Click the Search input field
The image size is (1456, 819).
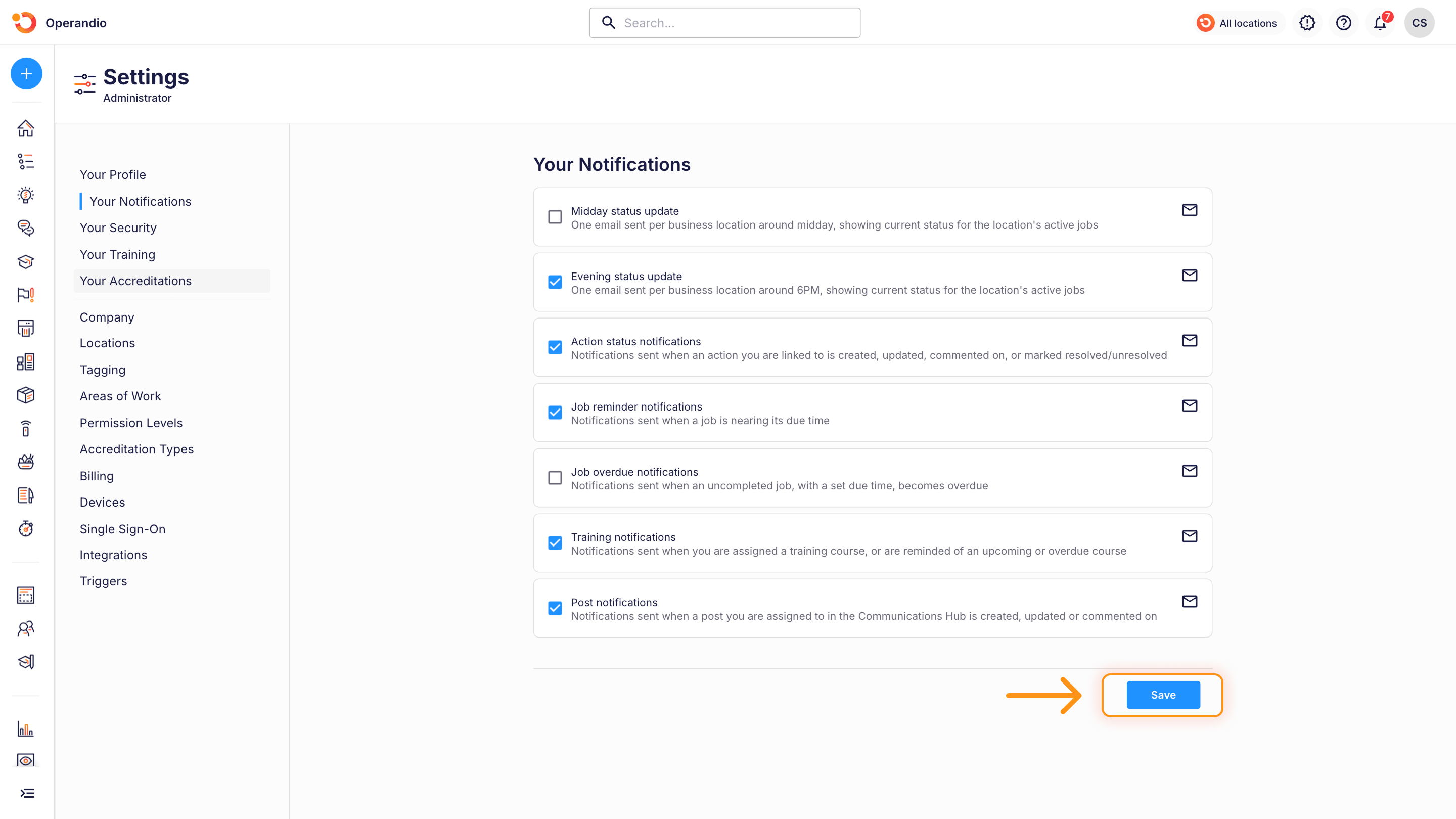click(x=724, y=23)
